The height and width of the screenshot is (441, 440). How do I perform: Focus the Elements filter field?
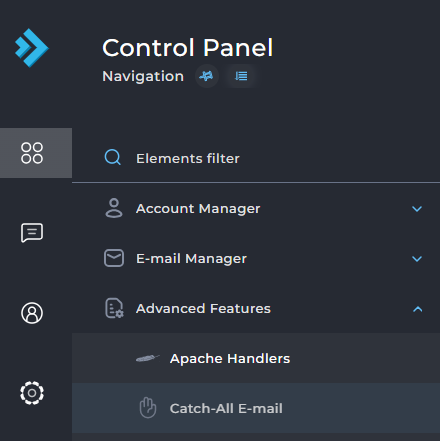pos(256,158)
